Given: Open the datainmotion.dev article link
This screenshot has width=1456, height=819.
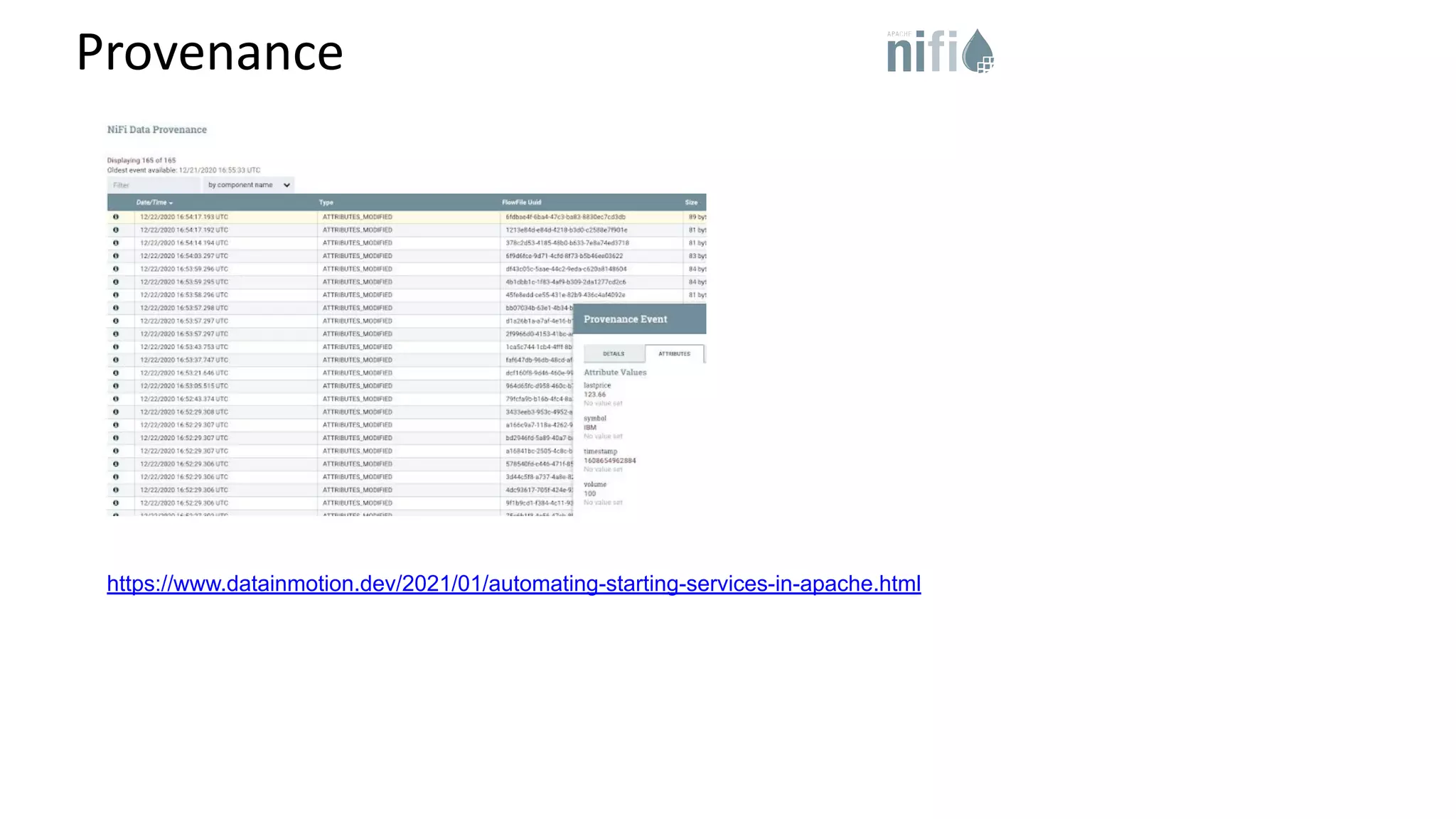Looking at the screenshot, I should coord(514,584).
